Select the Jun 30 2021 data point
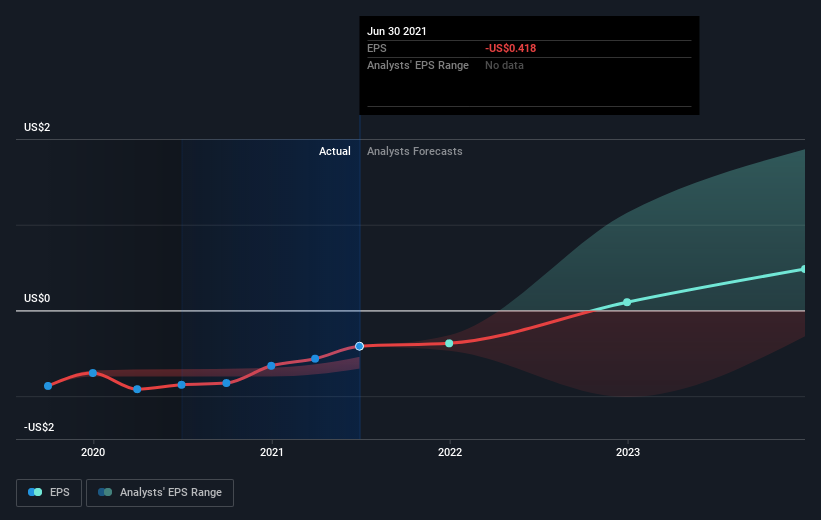The height and width of the screenshot is (520, 821). (359, 346)
